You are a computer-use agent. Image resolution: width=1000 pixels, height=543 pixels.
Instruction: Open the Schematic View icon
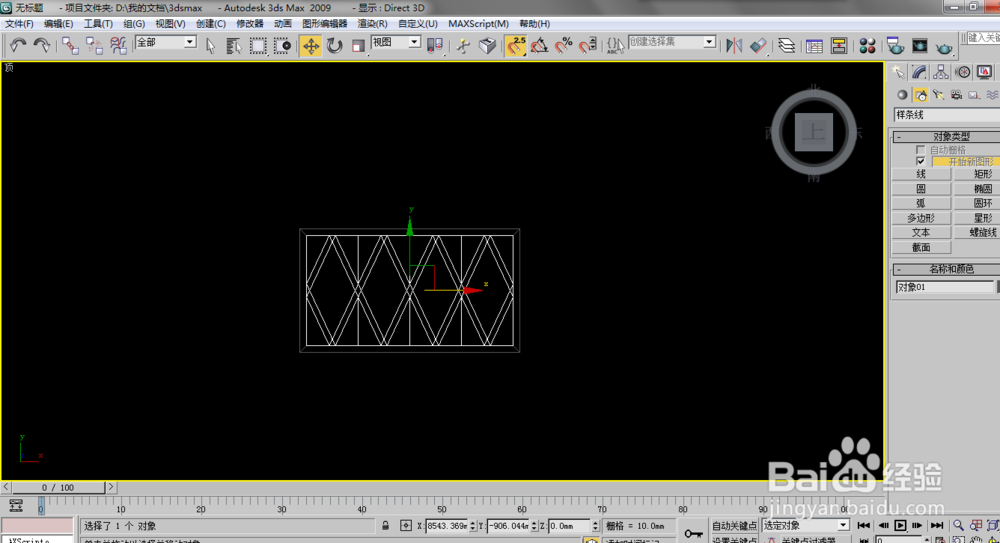[x=839, y=45]
